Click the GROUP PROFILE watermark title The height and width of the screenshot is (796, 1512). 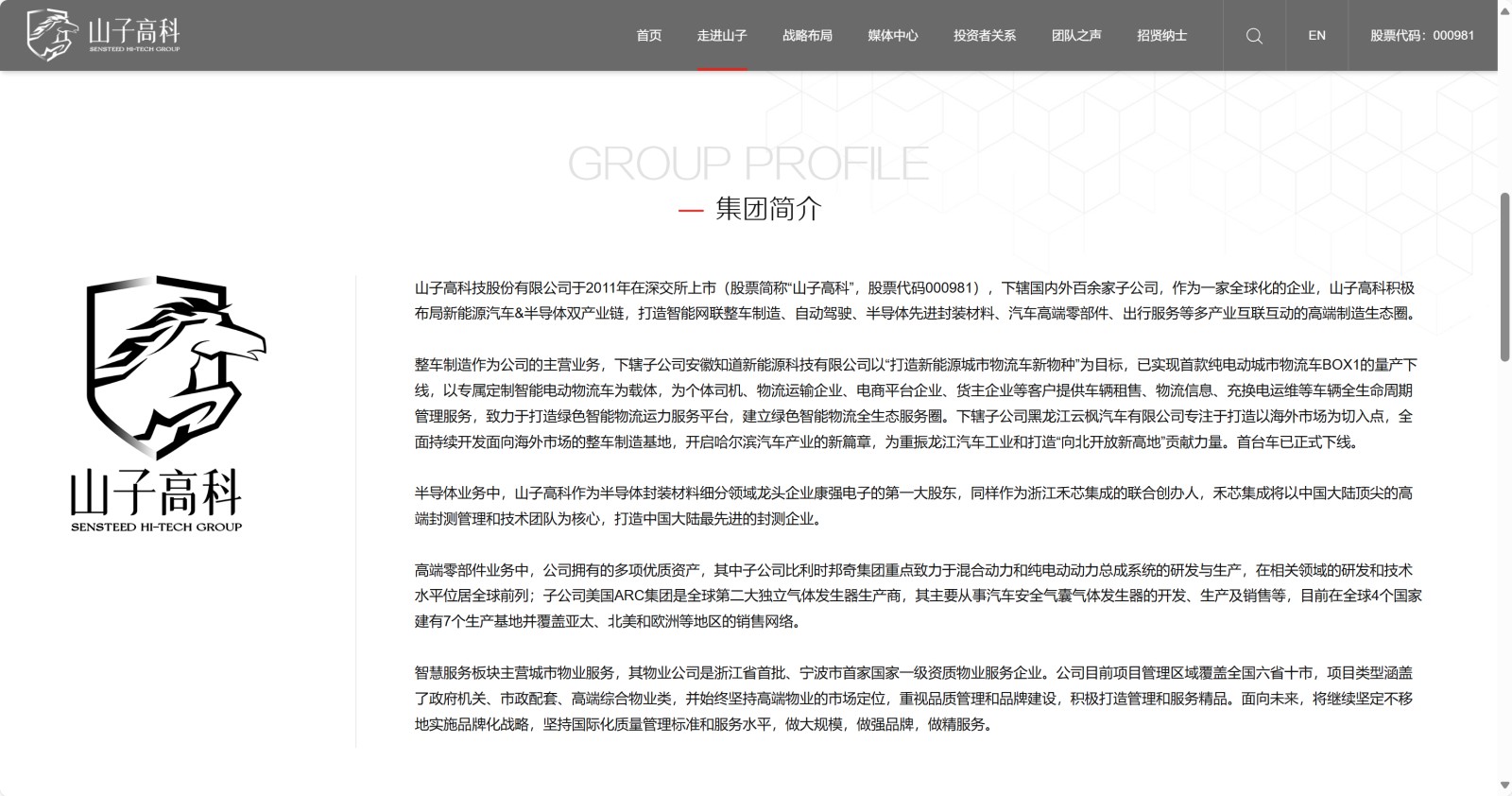point(748,164)
